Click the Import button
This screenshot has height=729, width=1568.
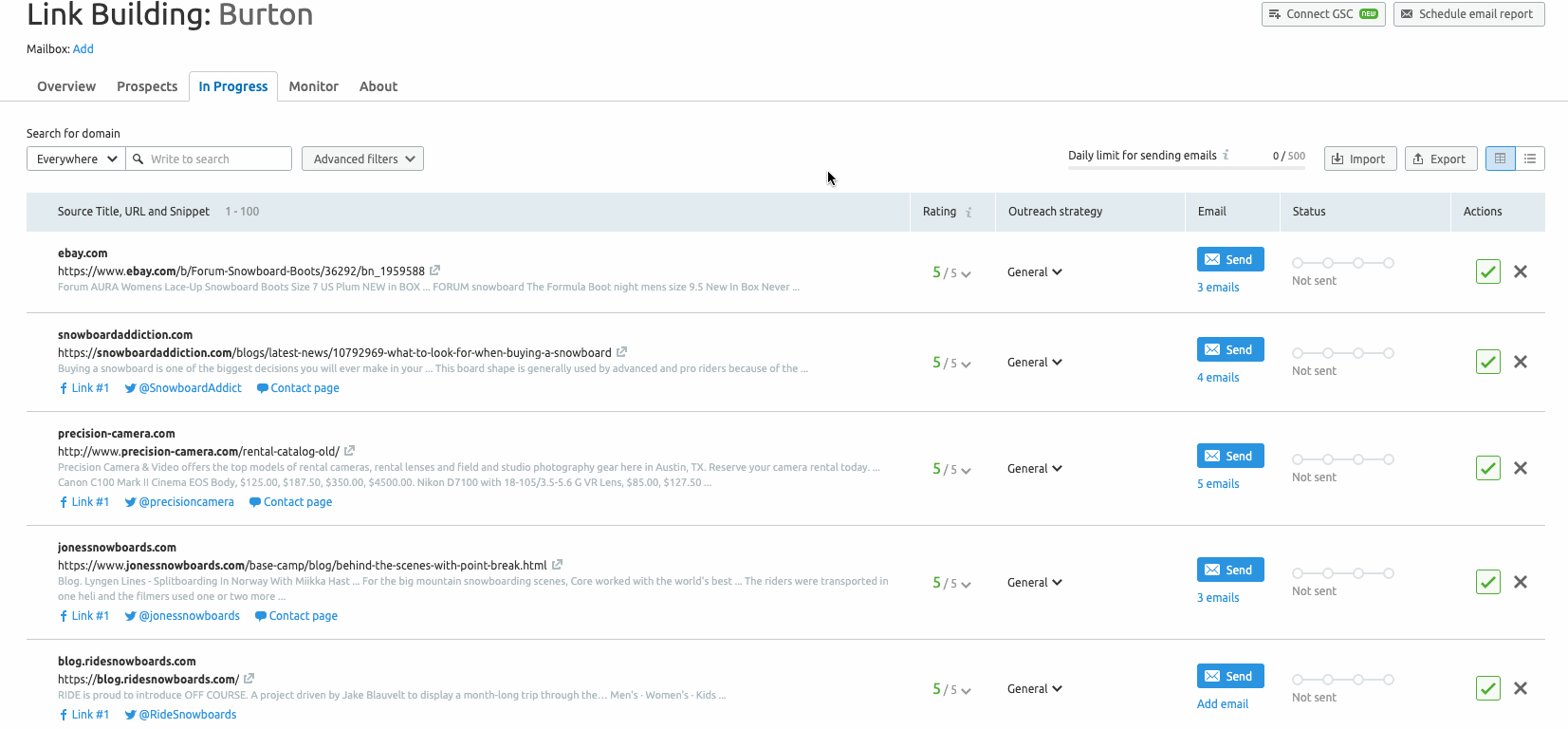click(x=1358, y=159)
